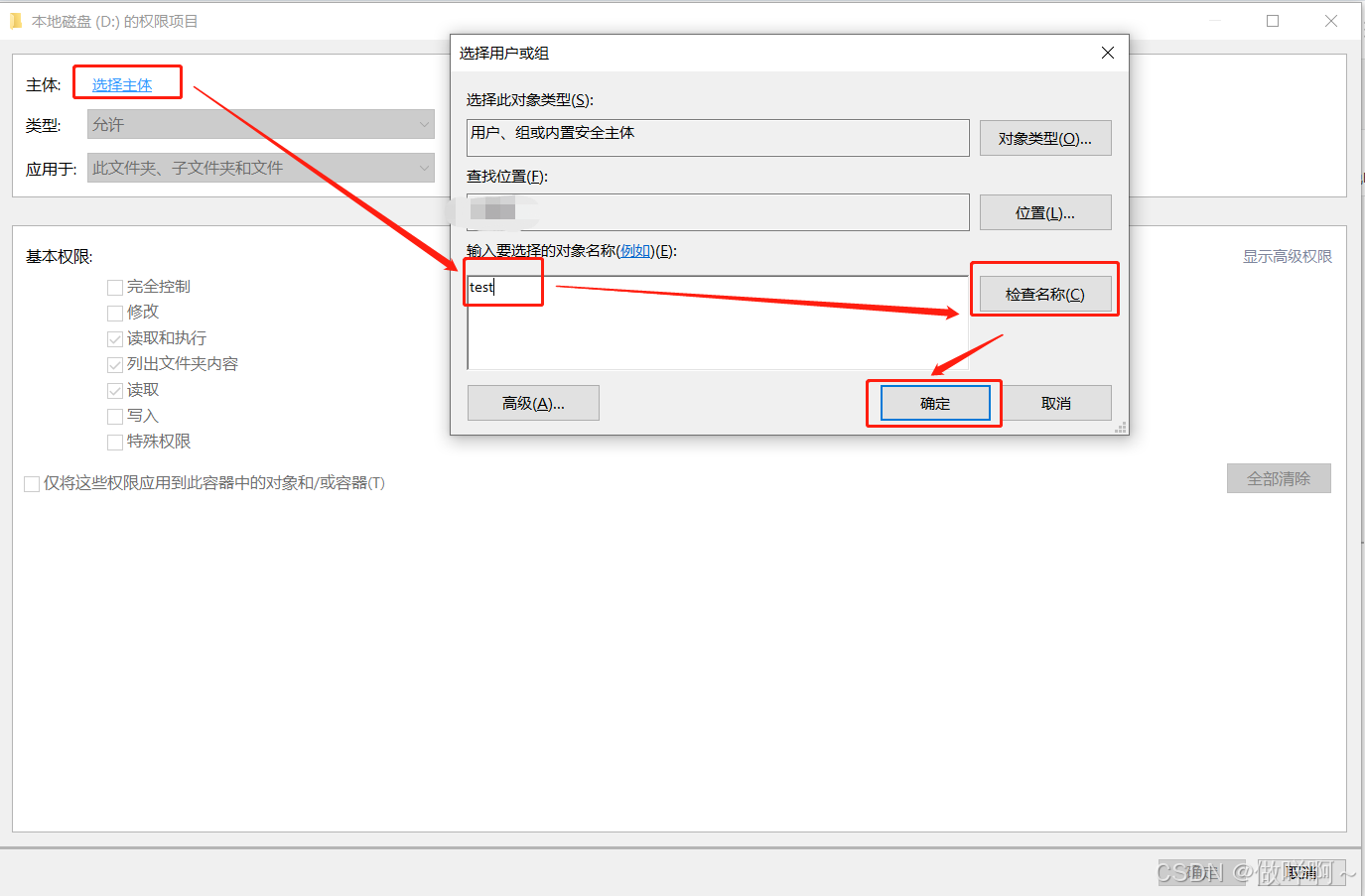The height and width of the screenshot is (896, 1365).
Task: Tick the 完全控制 checkbox
Action: (115, 287)
